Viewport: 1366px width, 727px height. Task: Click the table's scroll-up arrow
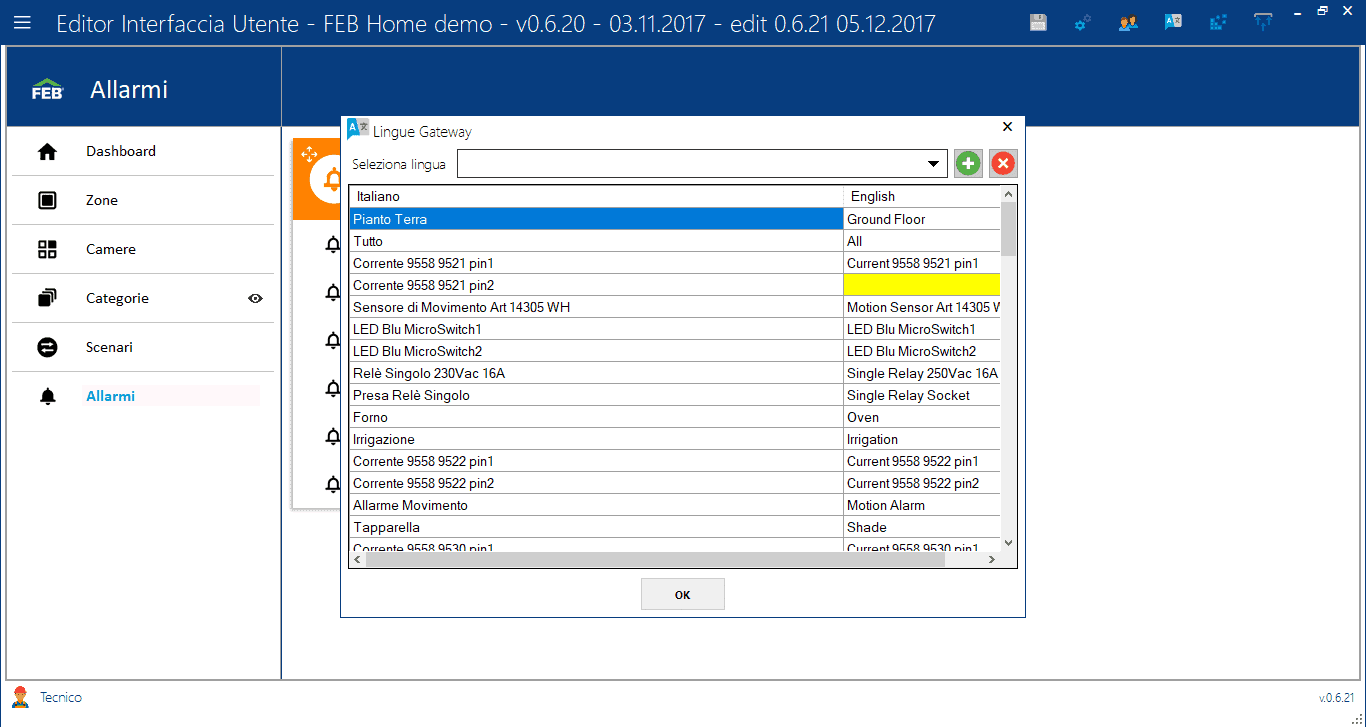coord(1008,194)
